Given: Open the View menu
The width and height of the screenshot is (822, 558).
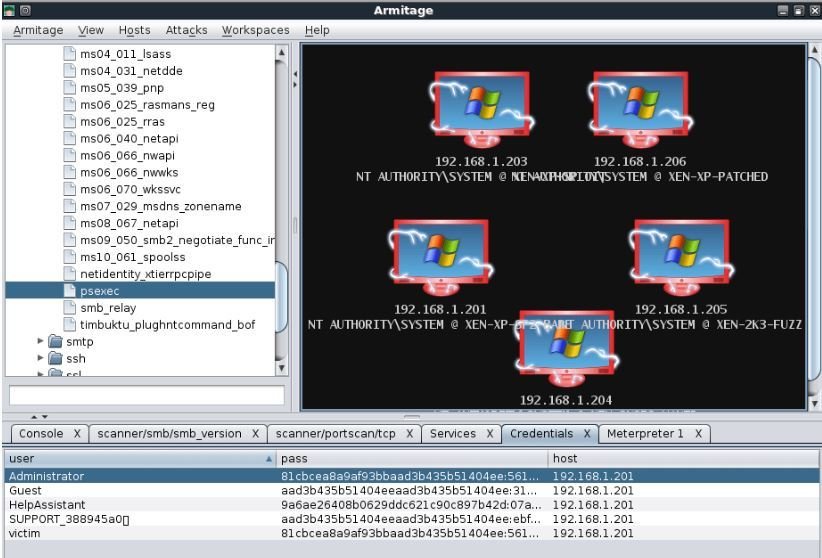Looking at the screenshot, I should [x=91, y=30].
